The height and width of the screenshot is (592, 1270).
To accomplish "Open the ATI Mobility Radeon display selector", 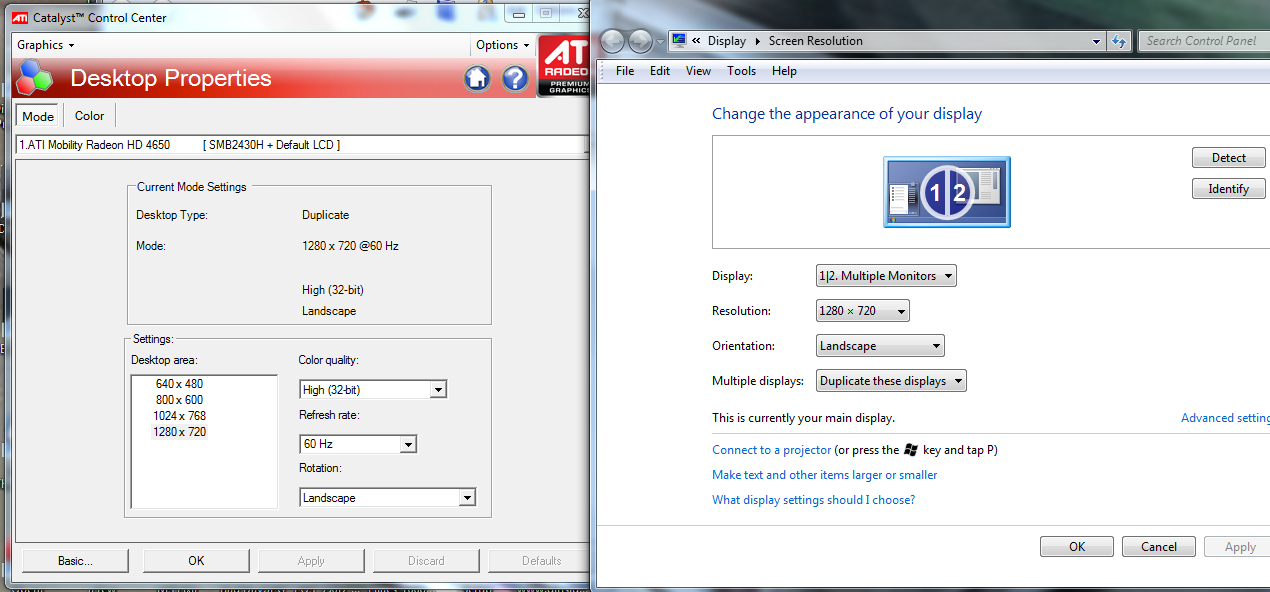I will coord(300,145).
